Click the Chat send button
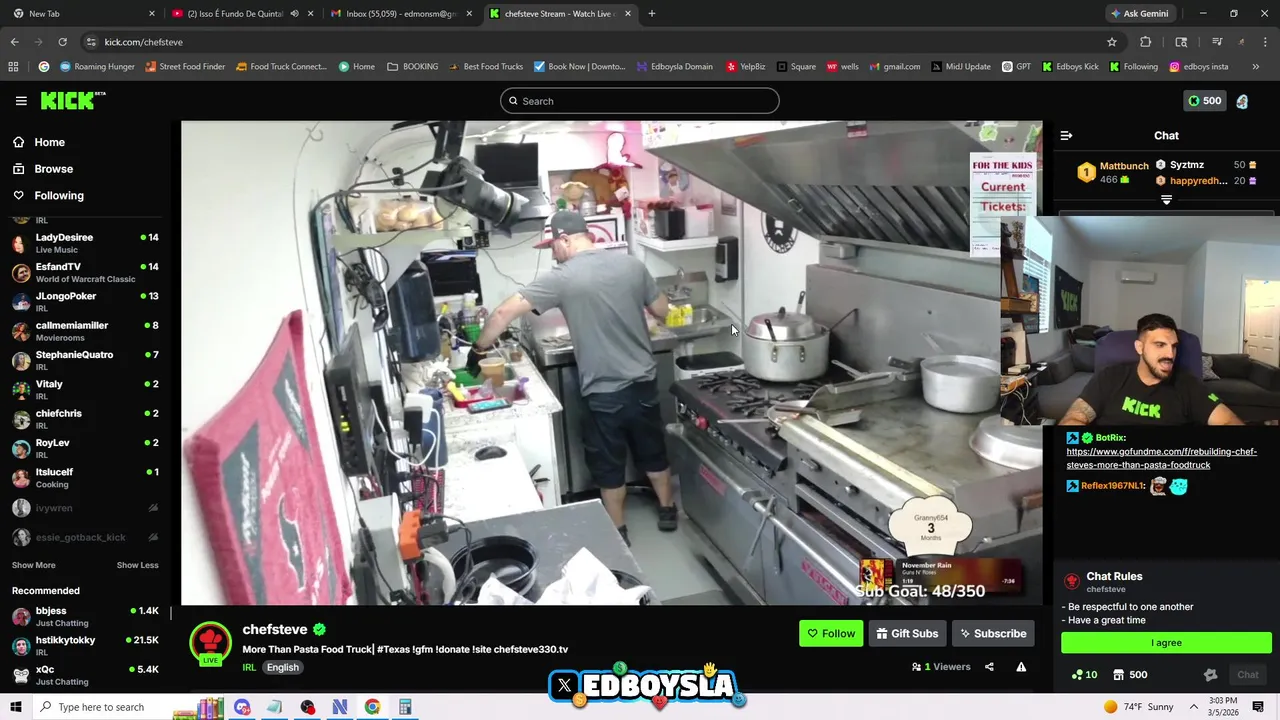This screenshot has width=1280, height=720. 1247,675
